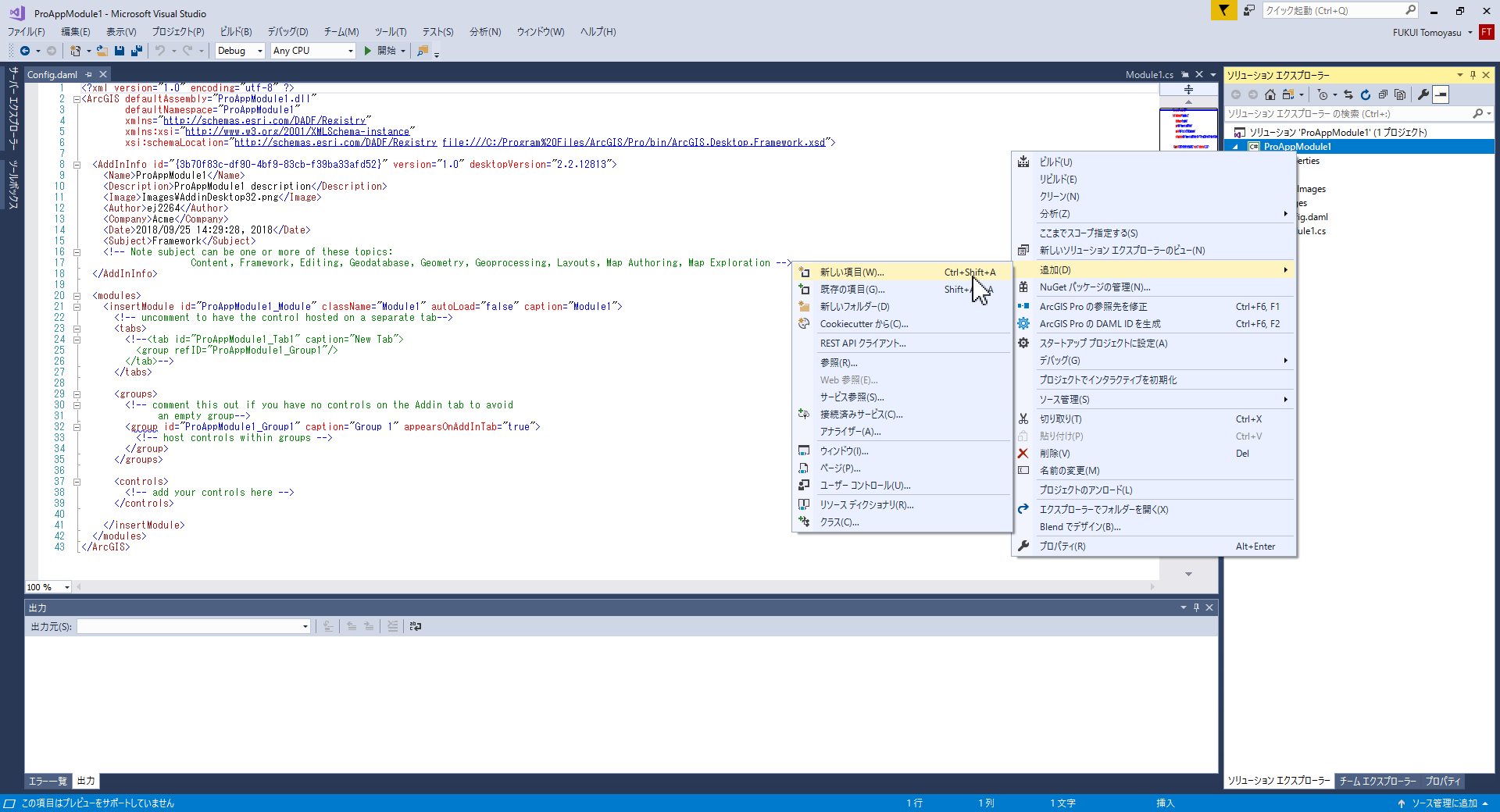Open the Debug configuration dropdown
Screen dimensions: 1500x812
pos(241,51)
